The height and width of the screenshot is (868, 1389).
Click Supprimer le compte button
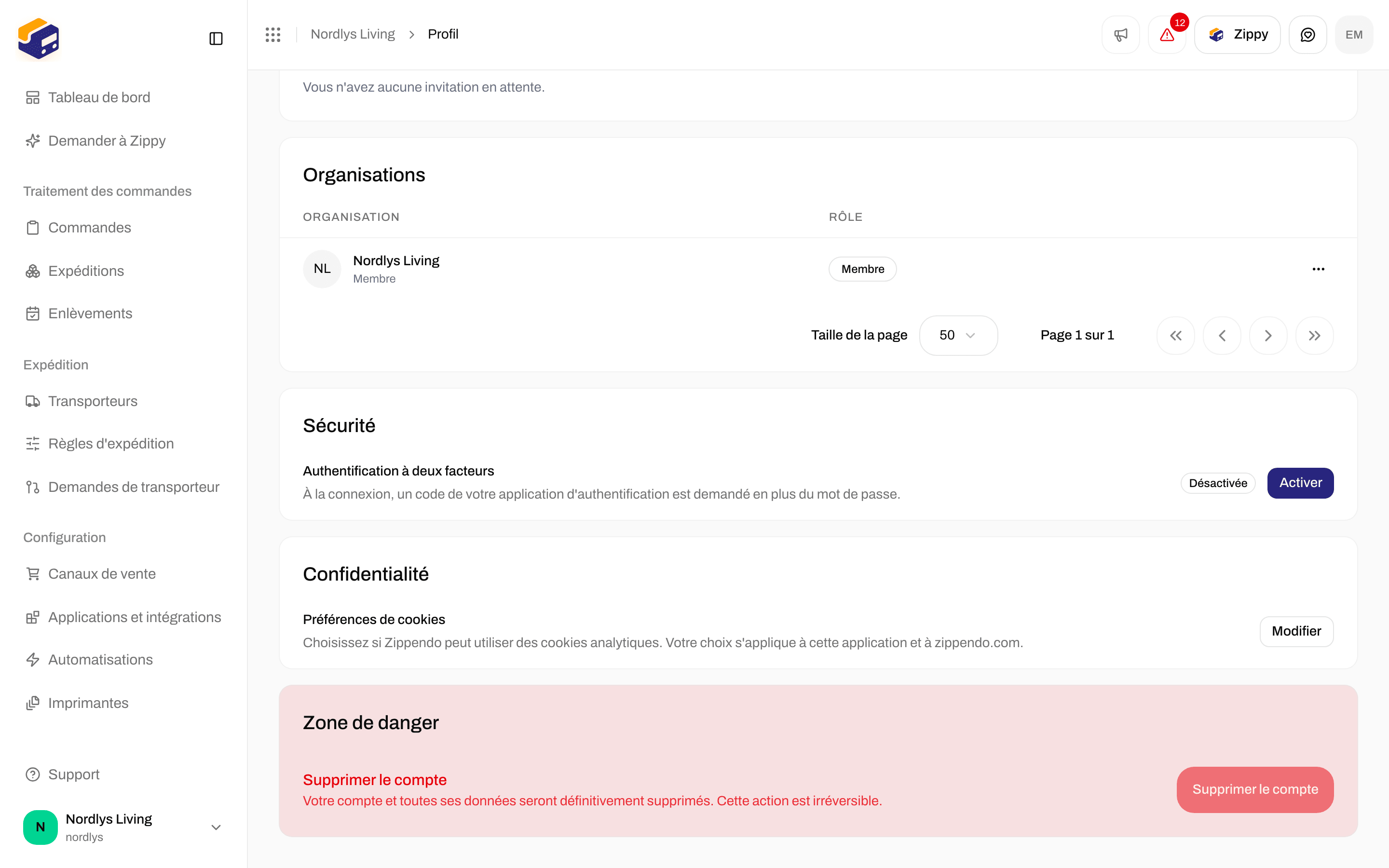click(x=1255, y=789)
